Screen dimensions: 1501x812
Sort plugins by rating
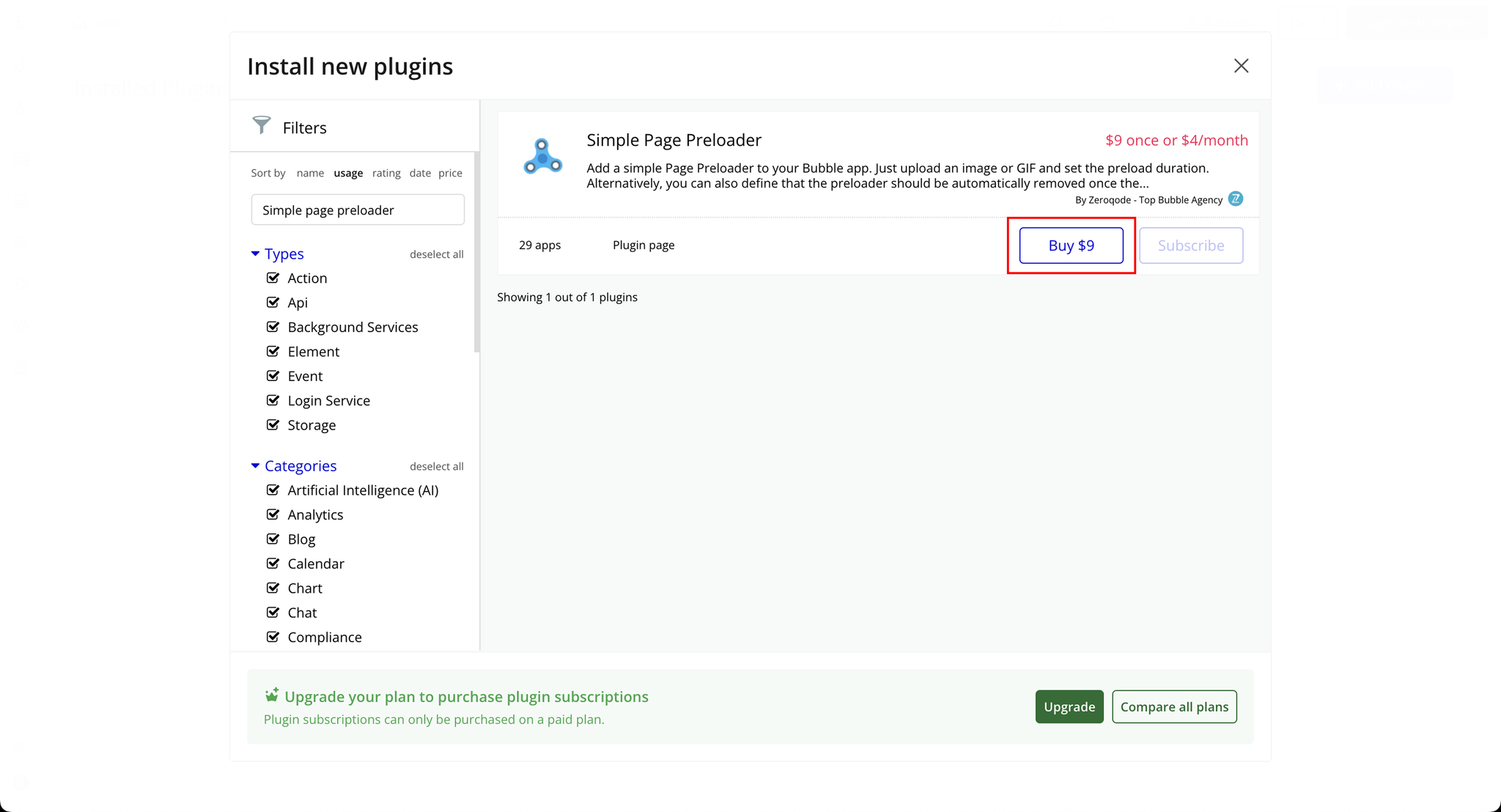coord(386,173)
